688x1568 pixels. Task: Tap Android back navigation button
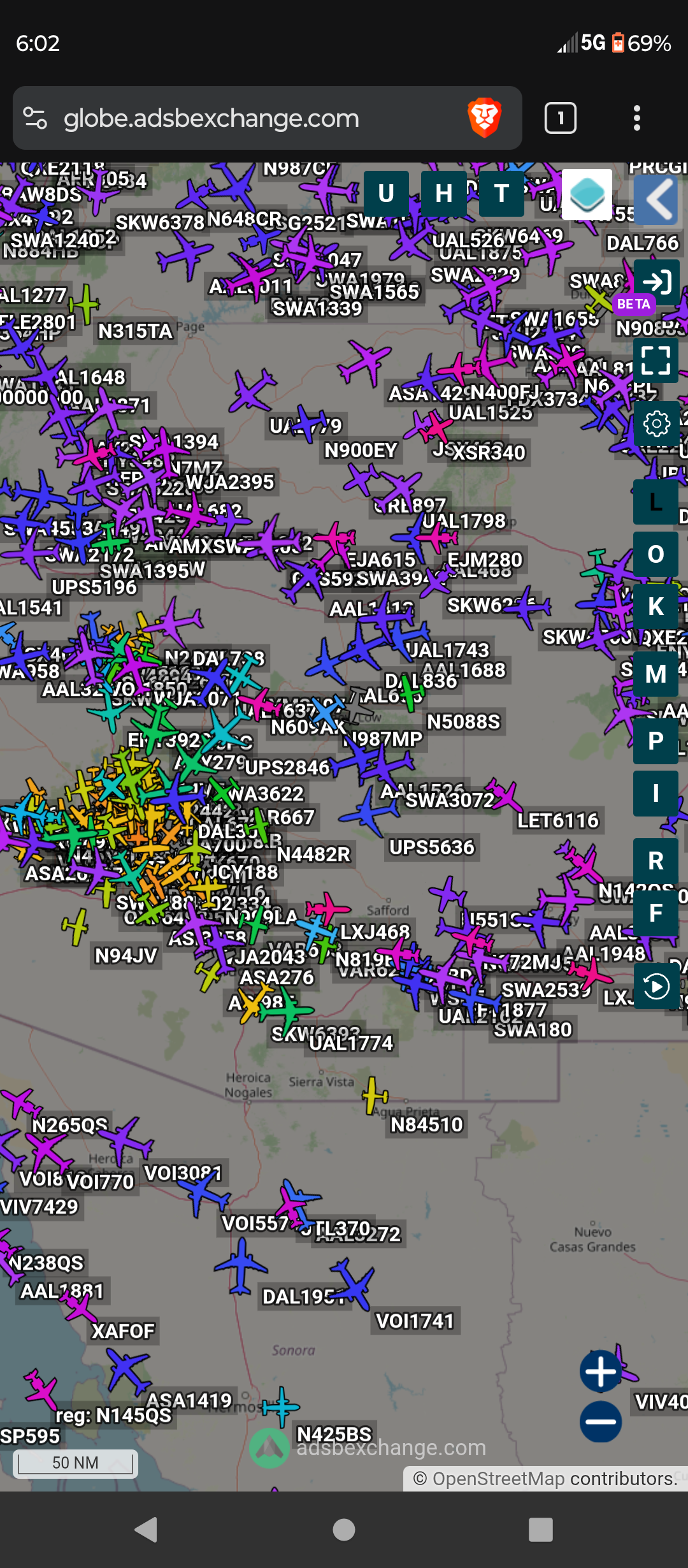click(147, 1530)
